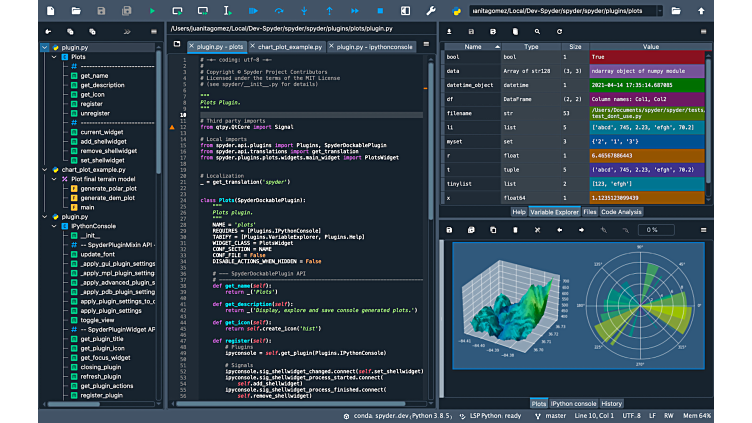Sort variables by the Name column header
This screenshot has width=752, height=423.
[475, 47]
